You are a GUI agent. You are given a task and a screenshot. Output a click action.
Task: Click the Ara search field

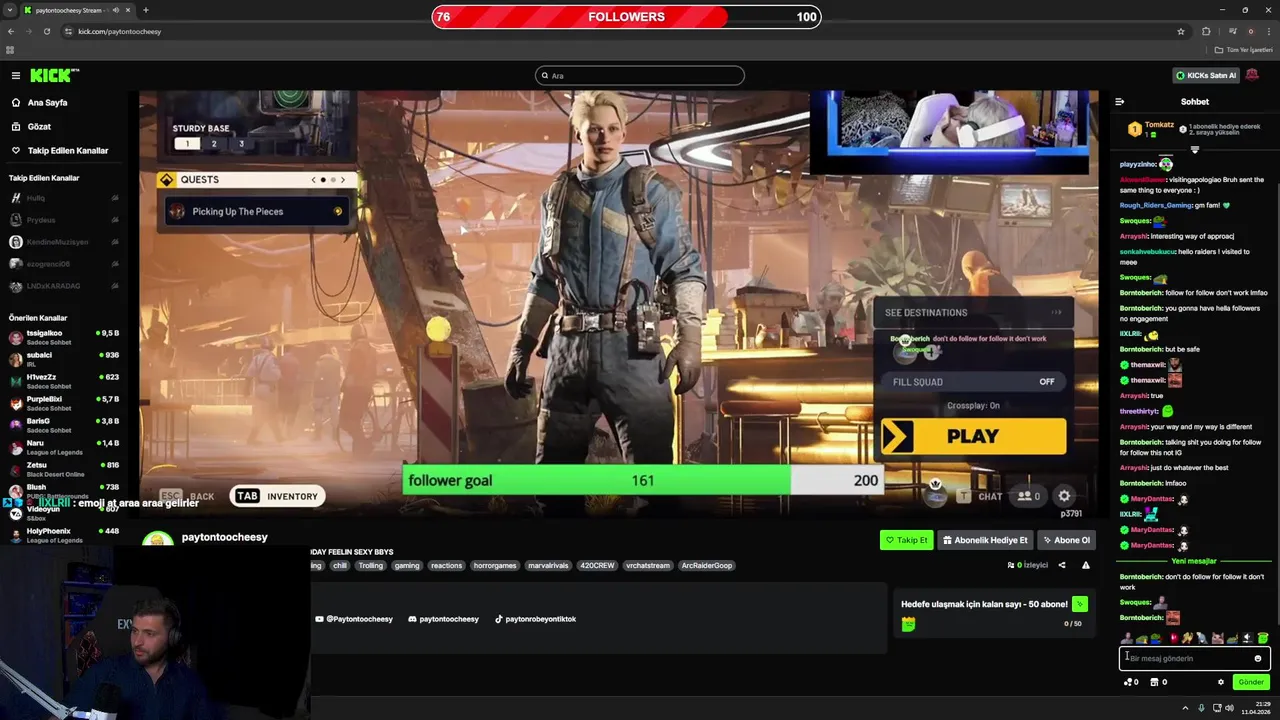(x=640, y=76)
